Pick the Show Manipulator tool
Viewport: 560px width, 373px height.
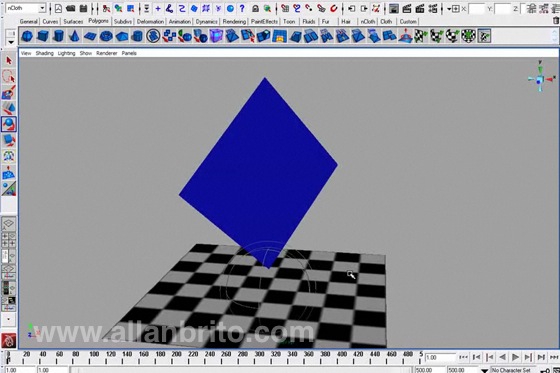point(9,189)
